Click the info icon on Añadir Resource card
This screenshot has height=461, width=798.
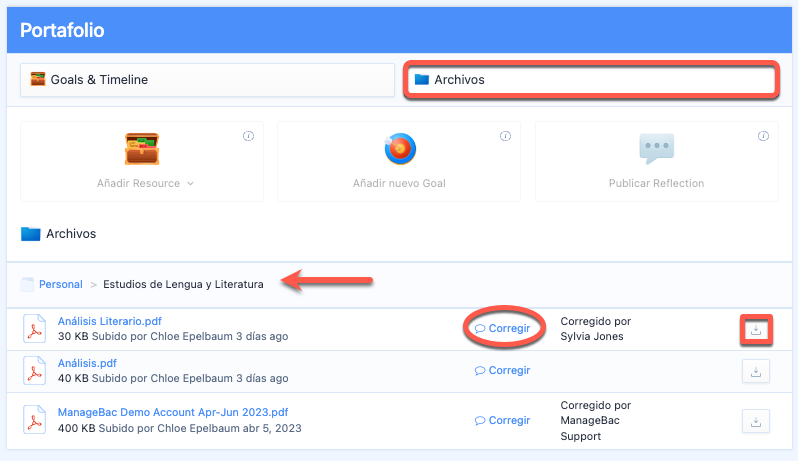tap(248, 136)
